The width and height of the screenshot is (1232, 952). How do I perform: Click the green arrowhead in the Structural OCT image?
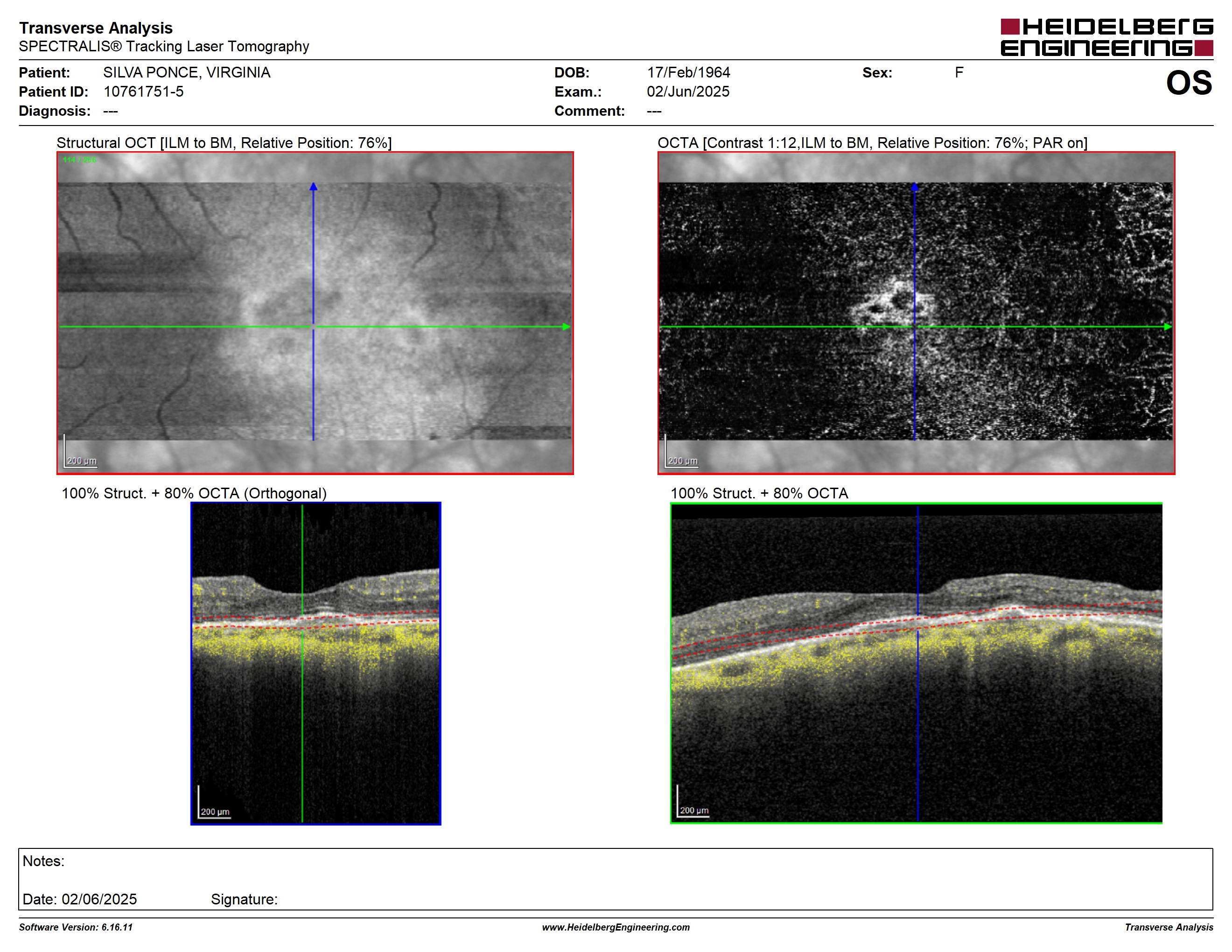[567, 327]
